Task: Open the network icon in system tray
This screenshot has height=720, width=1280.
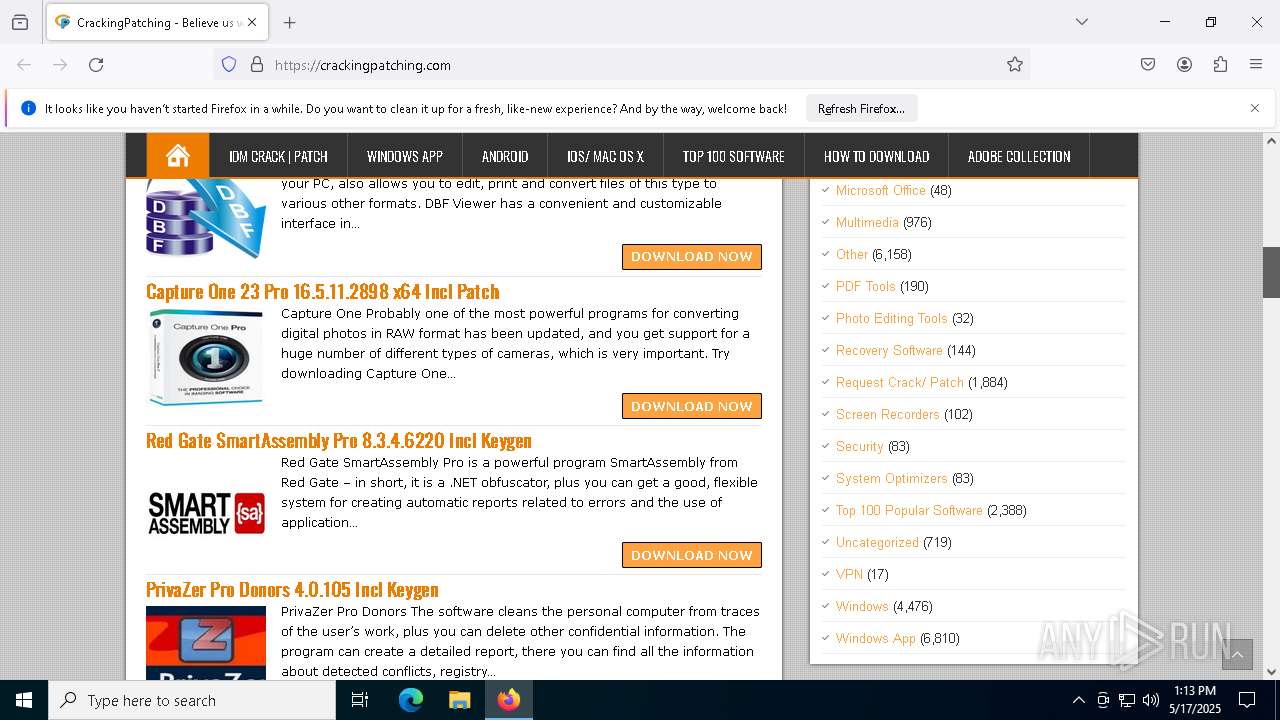Action: click(1127, 700)
